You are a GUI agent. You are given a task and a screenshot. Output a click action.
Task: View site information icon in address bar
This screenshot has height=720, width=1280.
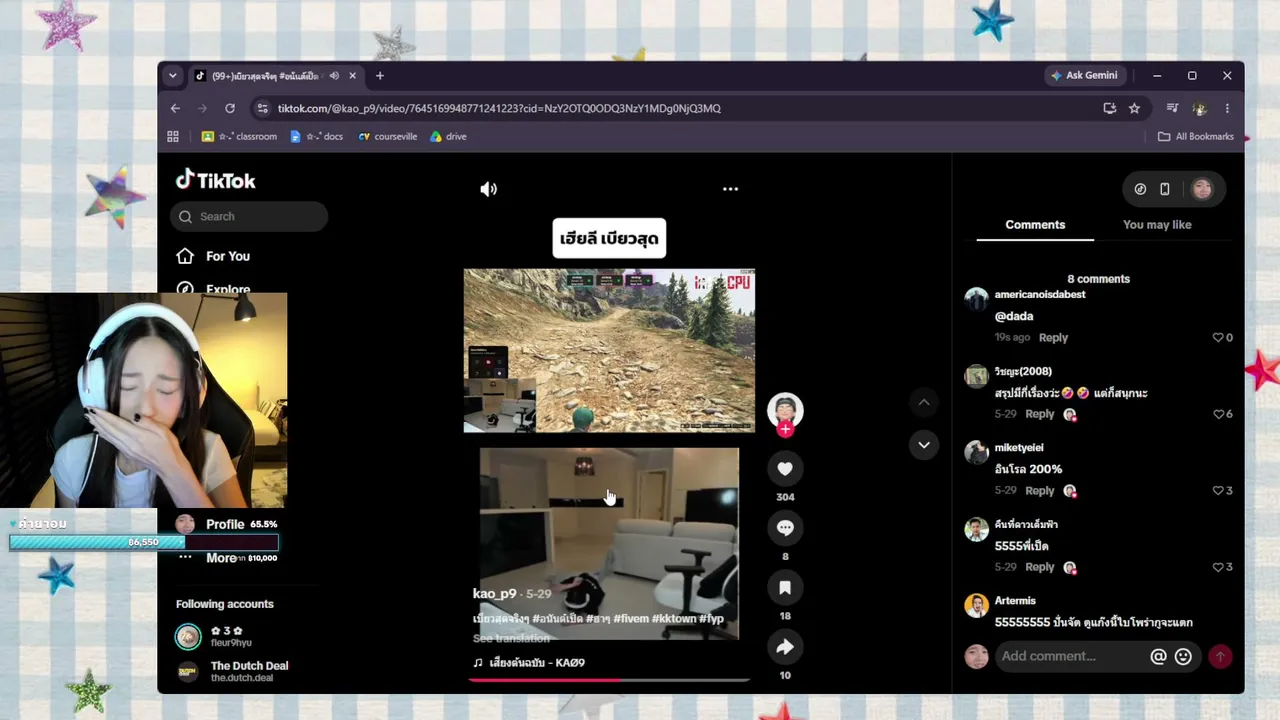pos(262,108)
